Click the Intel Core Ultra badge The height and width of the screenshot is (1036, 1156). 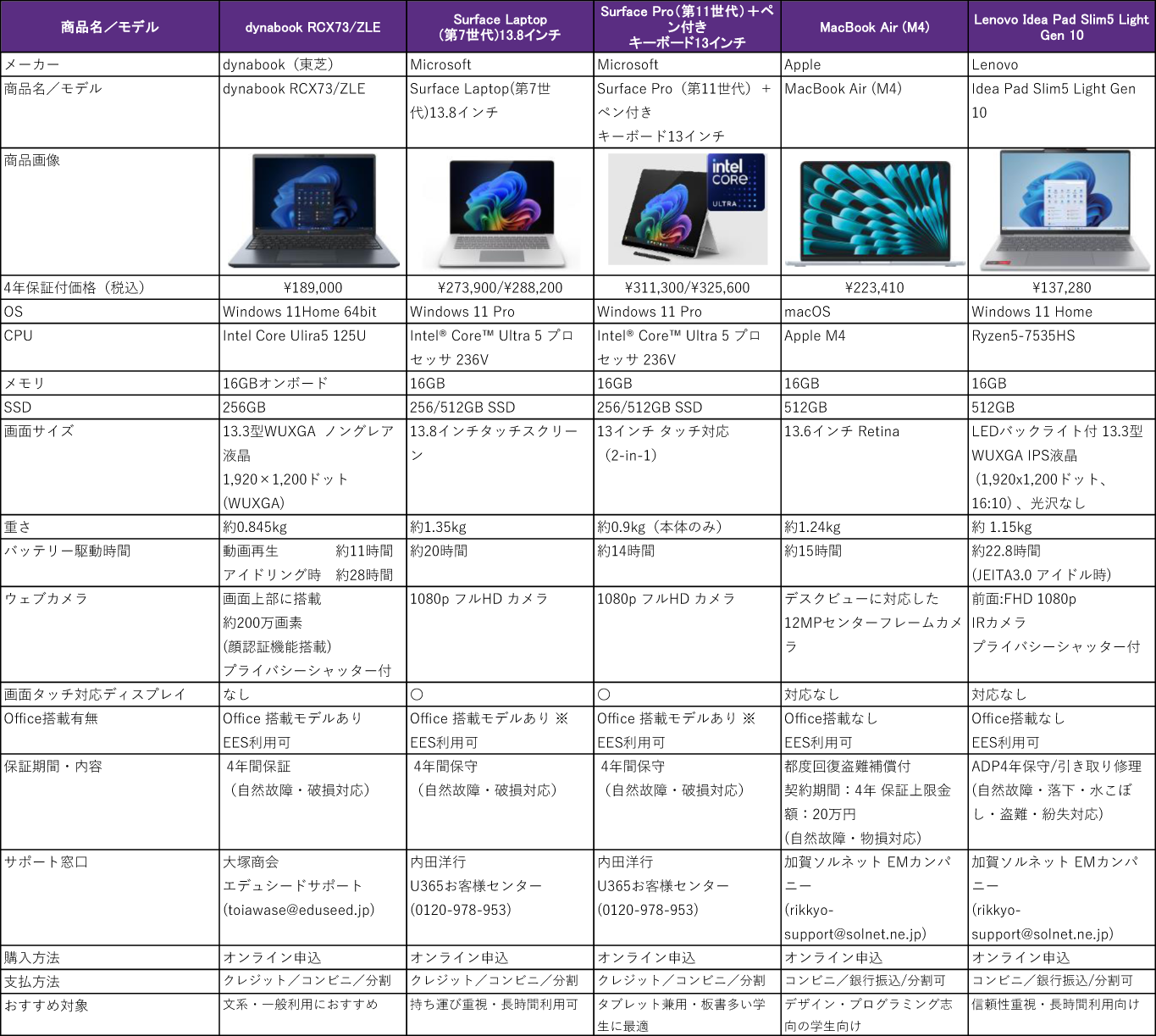click(x=736, y=182)
